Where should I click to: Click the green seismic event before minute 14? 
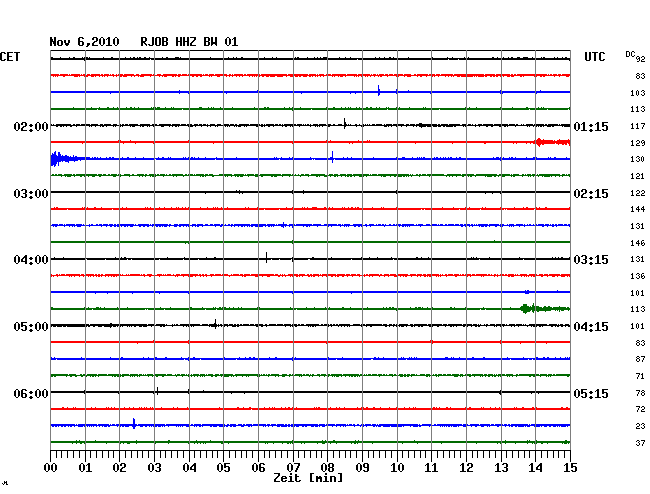[x=545, y=308]
